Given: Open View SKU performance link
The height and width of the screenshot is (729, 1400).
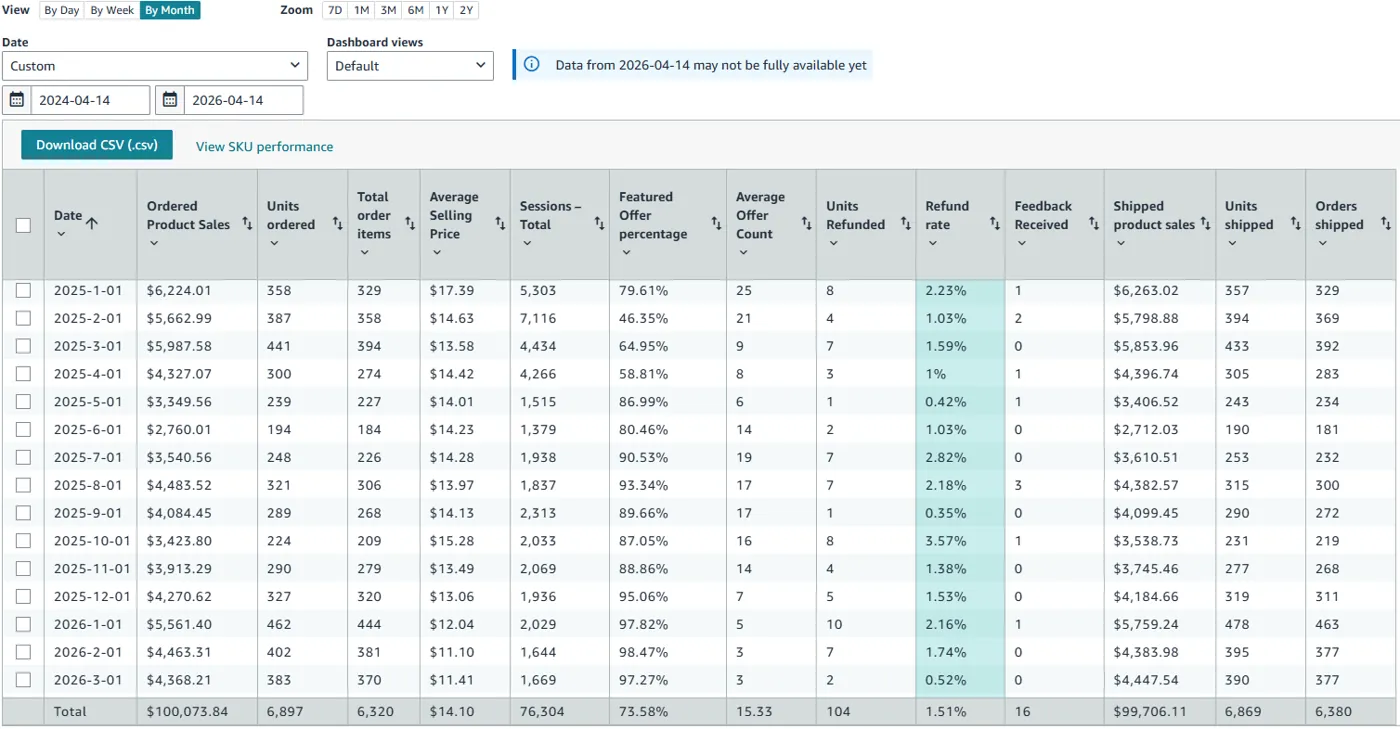Looking at the screenshot, I should point(263,145).
